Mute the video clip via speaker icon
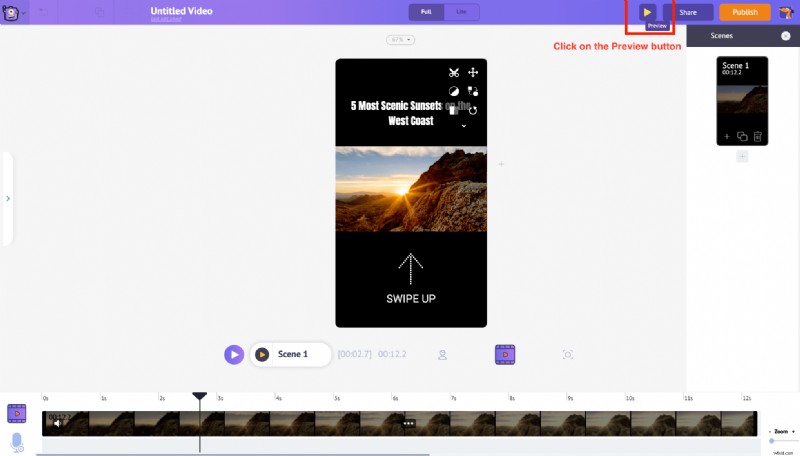The image size is (800, 456). [57, 424]
